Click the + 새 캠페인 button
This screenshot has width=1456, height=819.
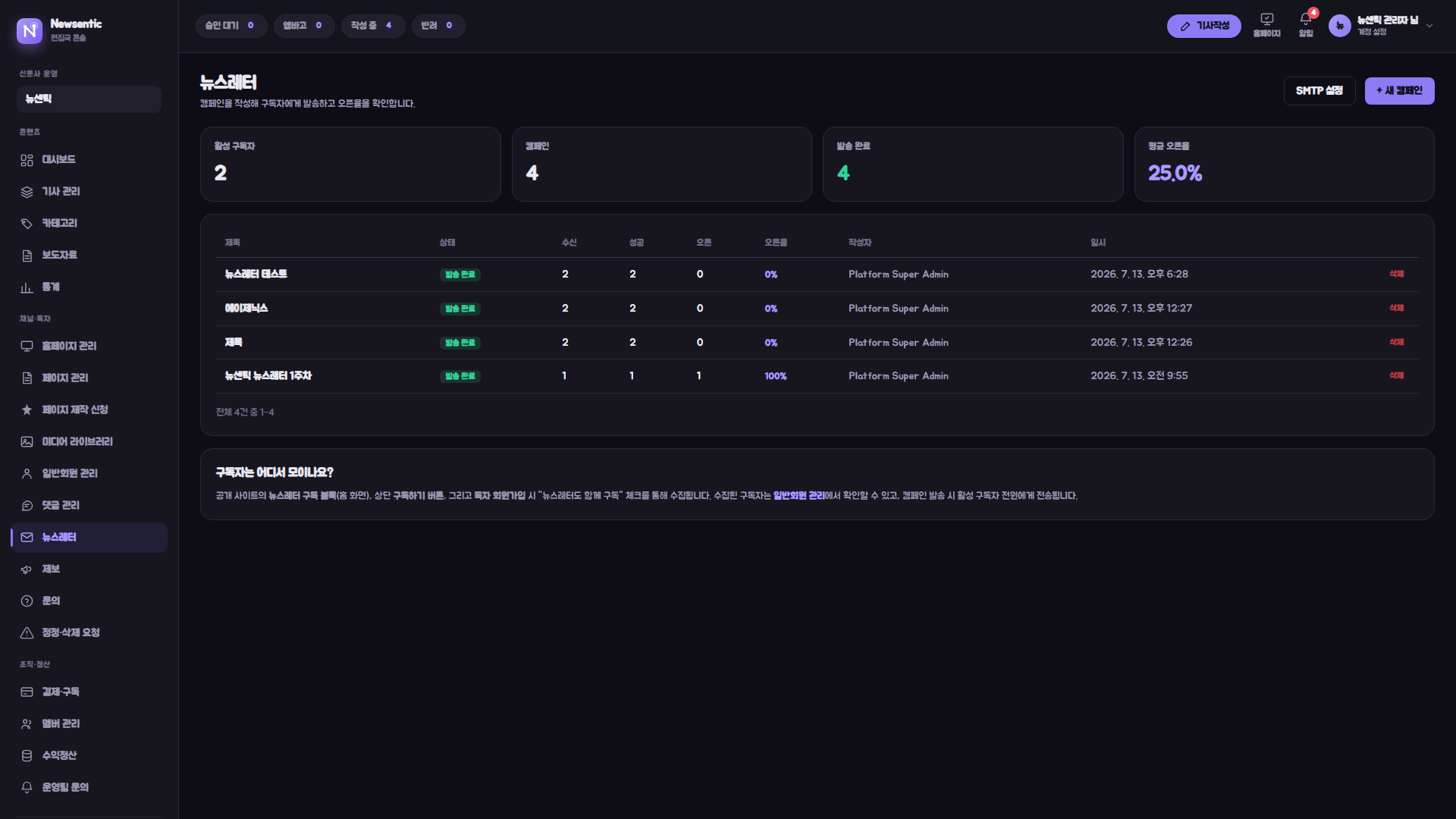(x=1399, y=91)
